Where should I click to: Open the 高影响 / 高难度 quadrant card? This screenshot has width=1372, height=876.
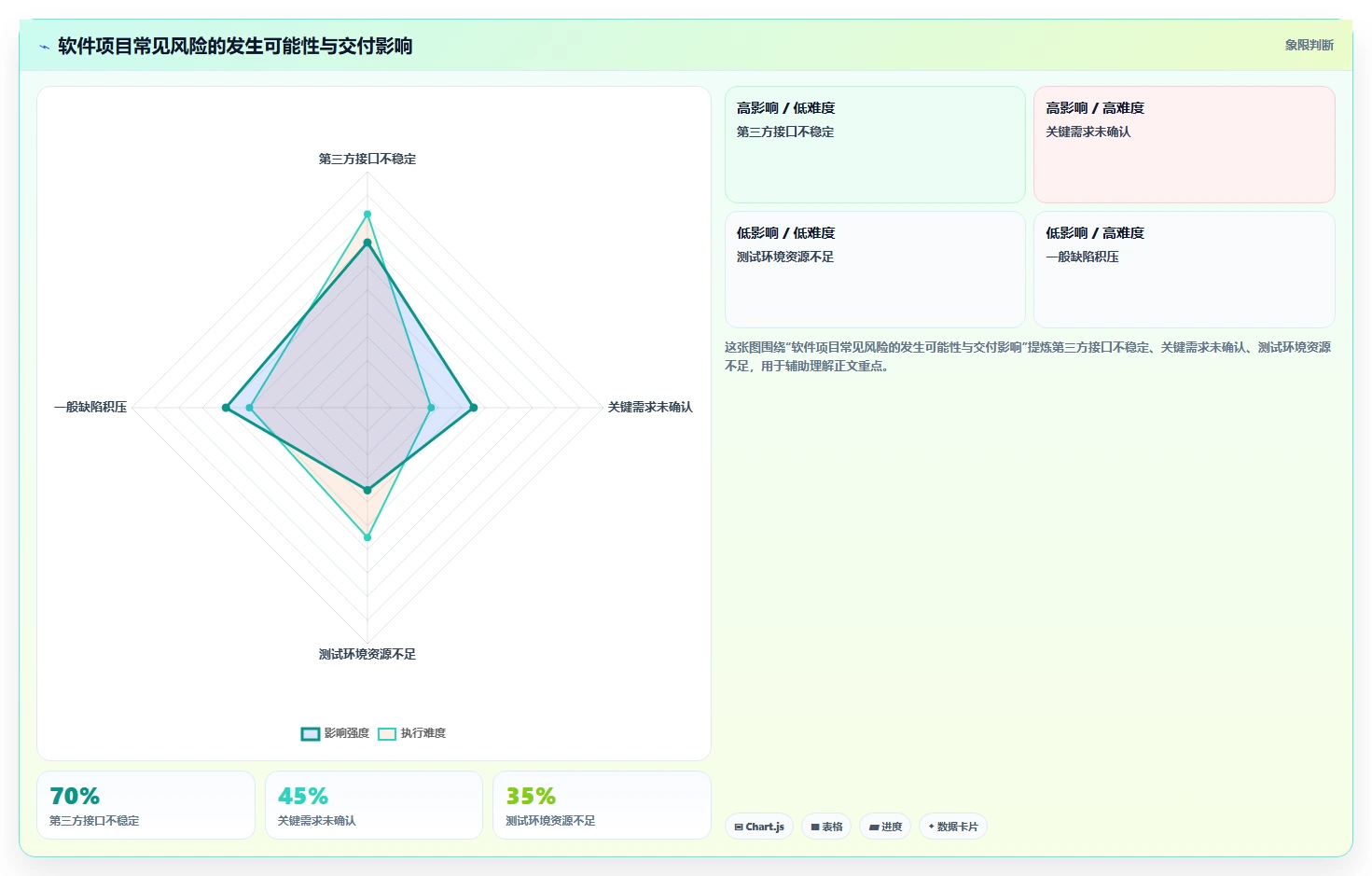[x=1185, y=145]
